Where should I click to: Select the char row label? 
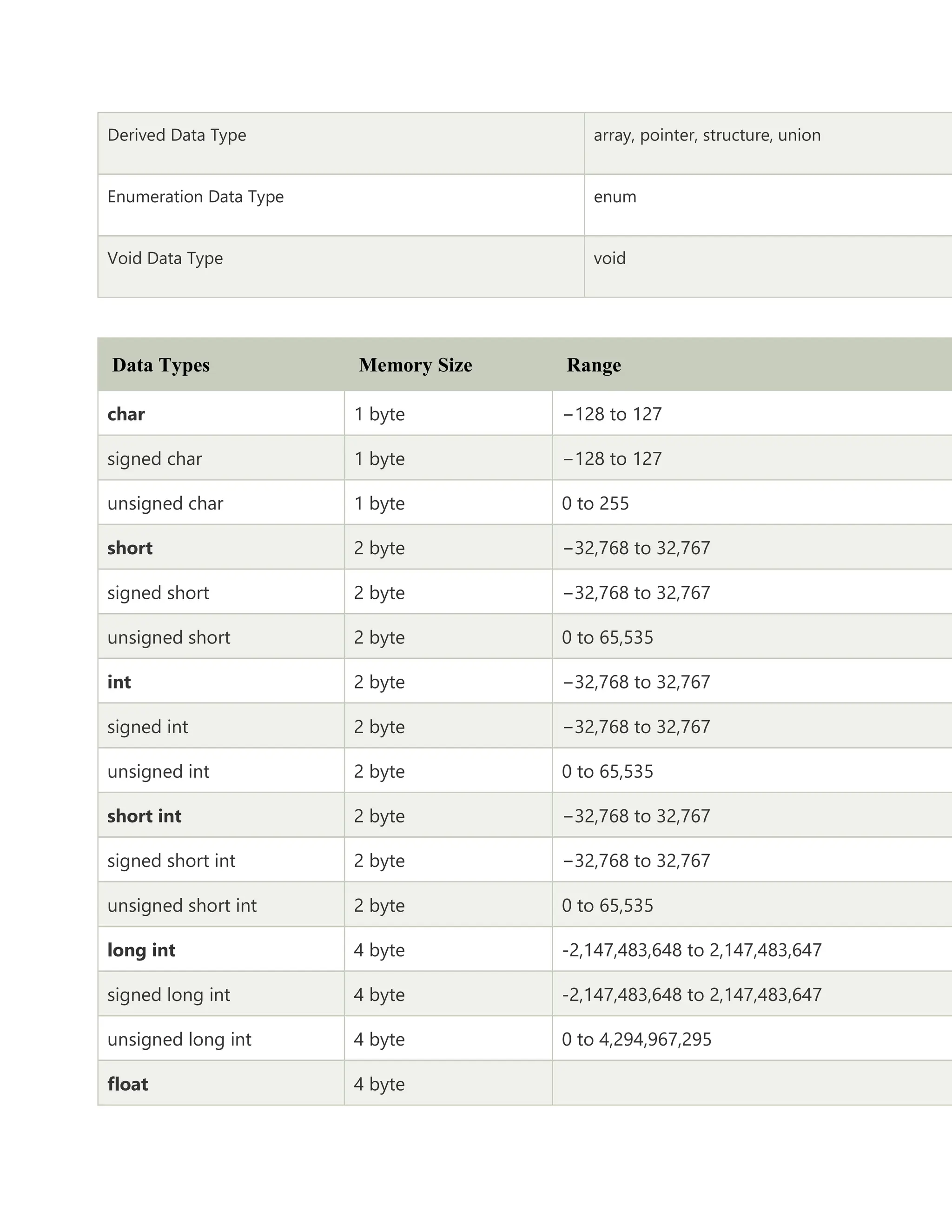click(126, 414)
